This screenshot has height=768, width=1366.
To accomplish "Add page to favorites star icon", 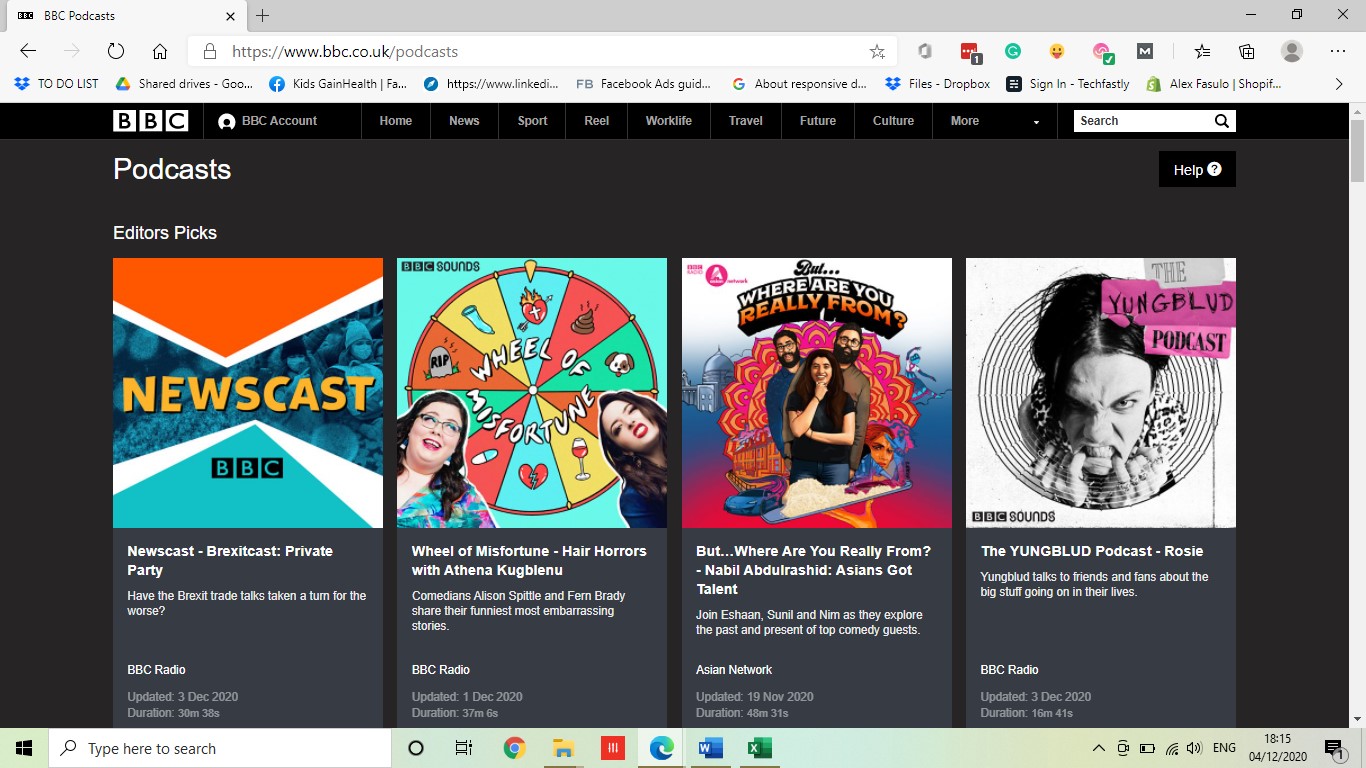I will (x=877, y=51).
